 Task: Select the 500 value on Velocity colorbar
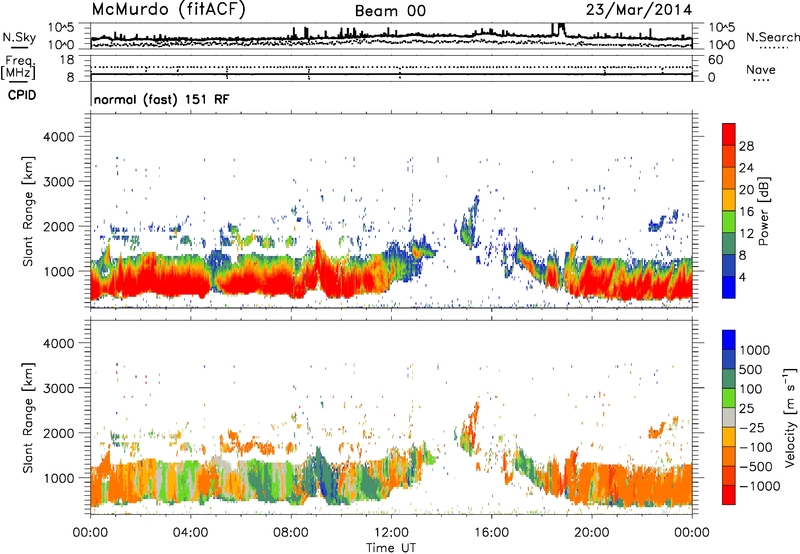click(751, 370)
